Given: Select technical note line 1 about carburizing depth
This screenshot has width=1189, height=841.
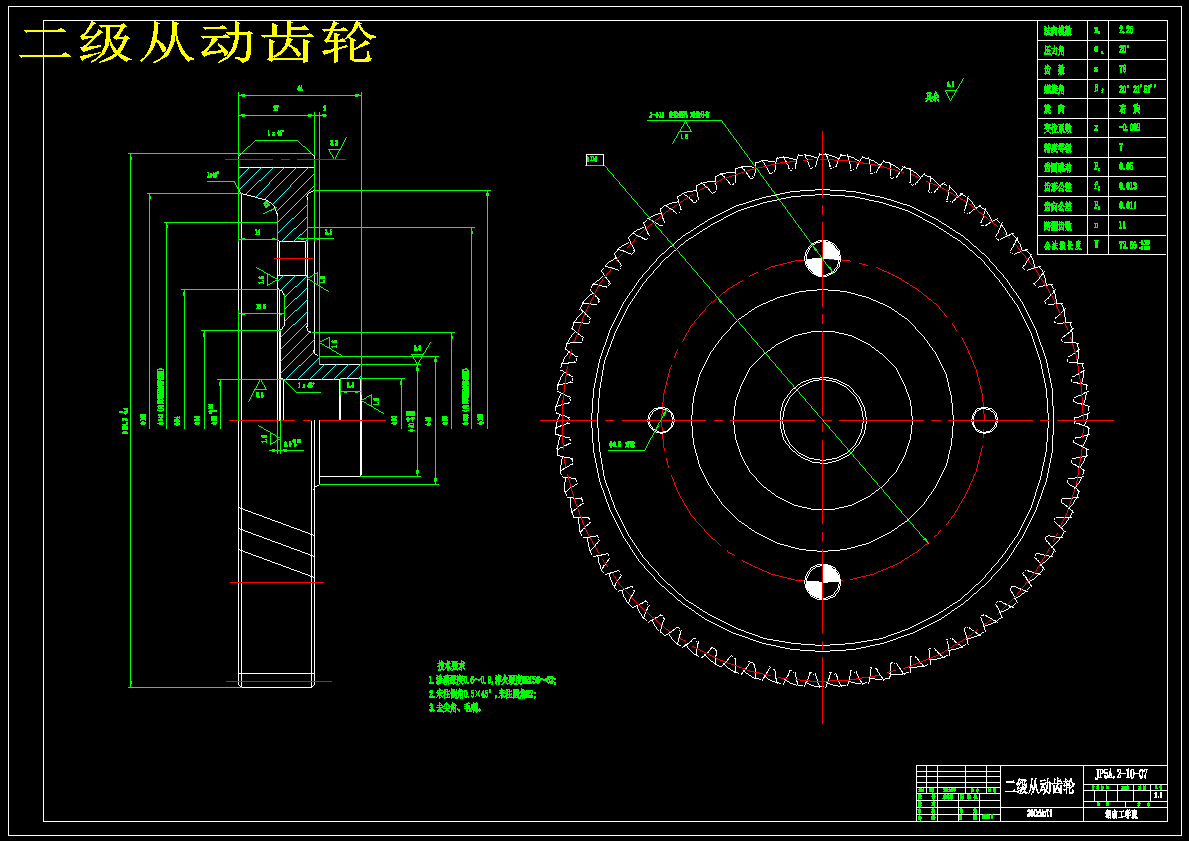Looking at the screenshot, I should [492, 680].
